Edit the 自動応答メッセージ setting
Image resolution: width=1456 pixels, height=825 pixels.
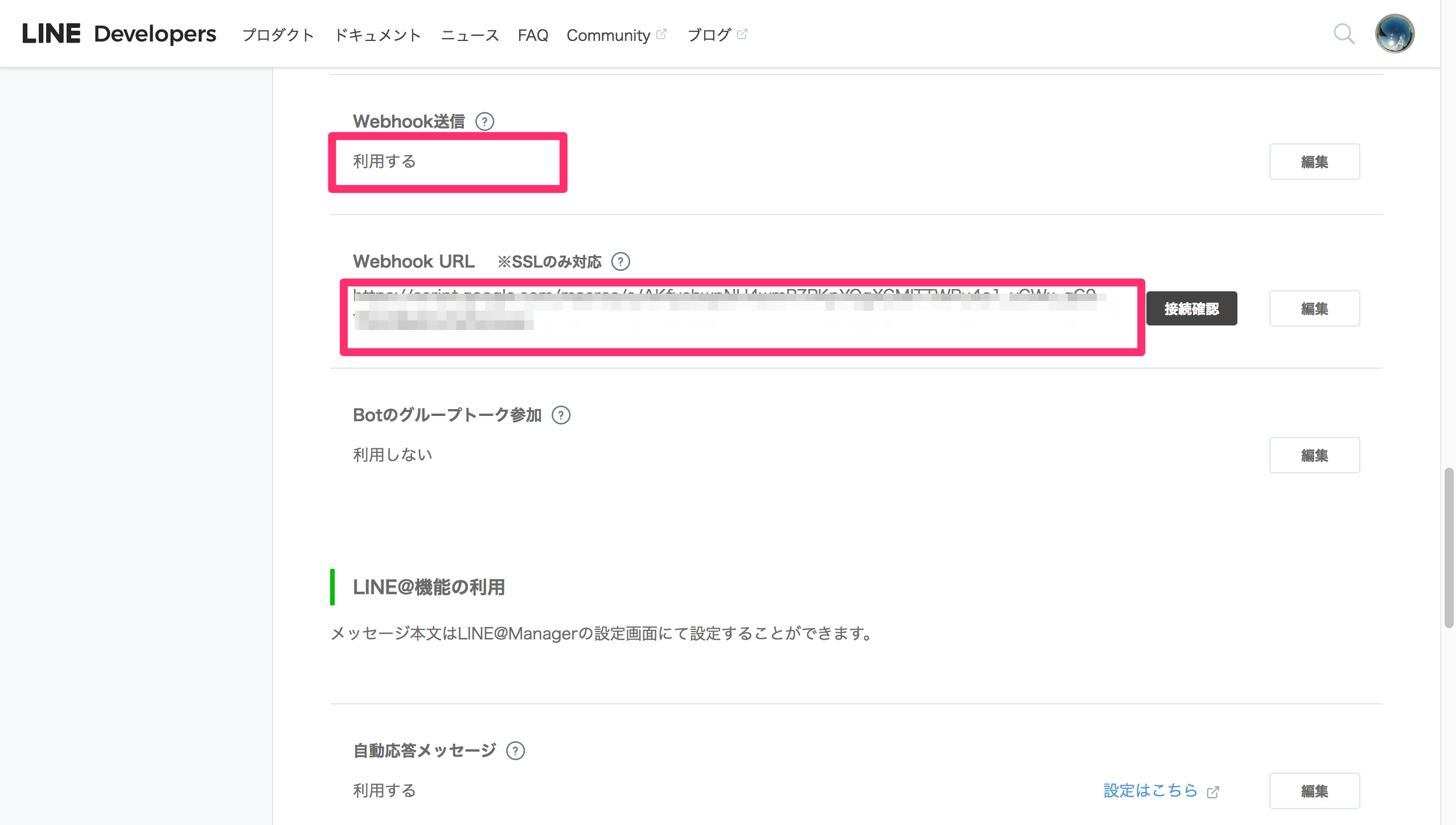(1314, 791)
